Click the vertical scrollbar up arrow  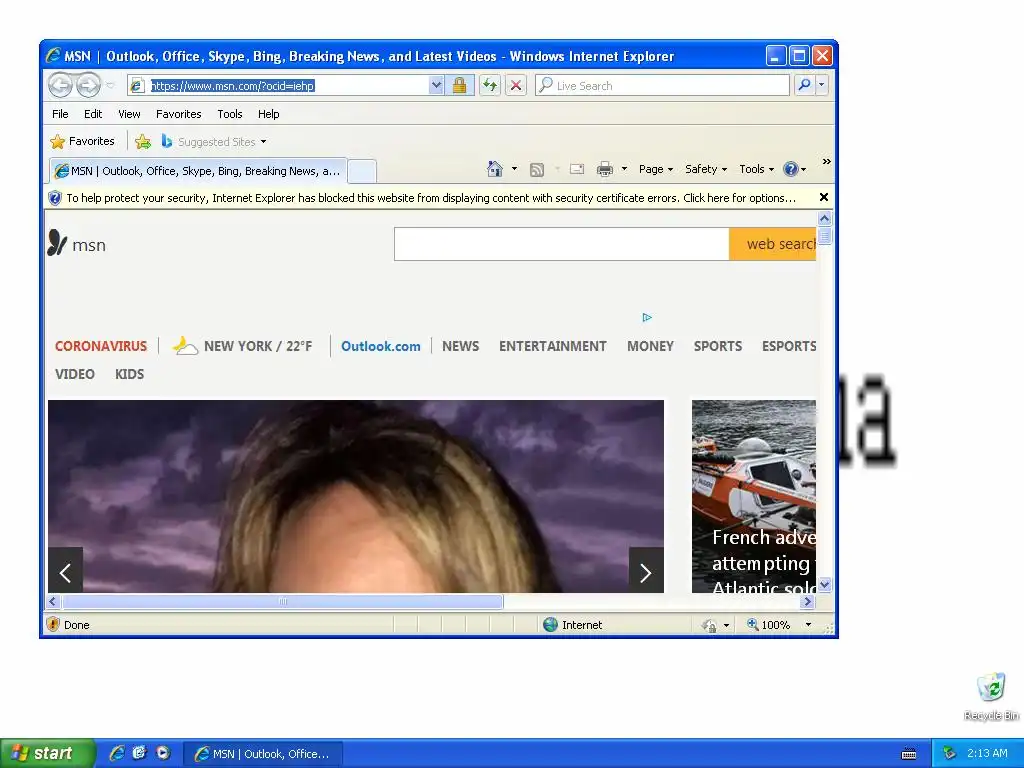coord(825,218)
